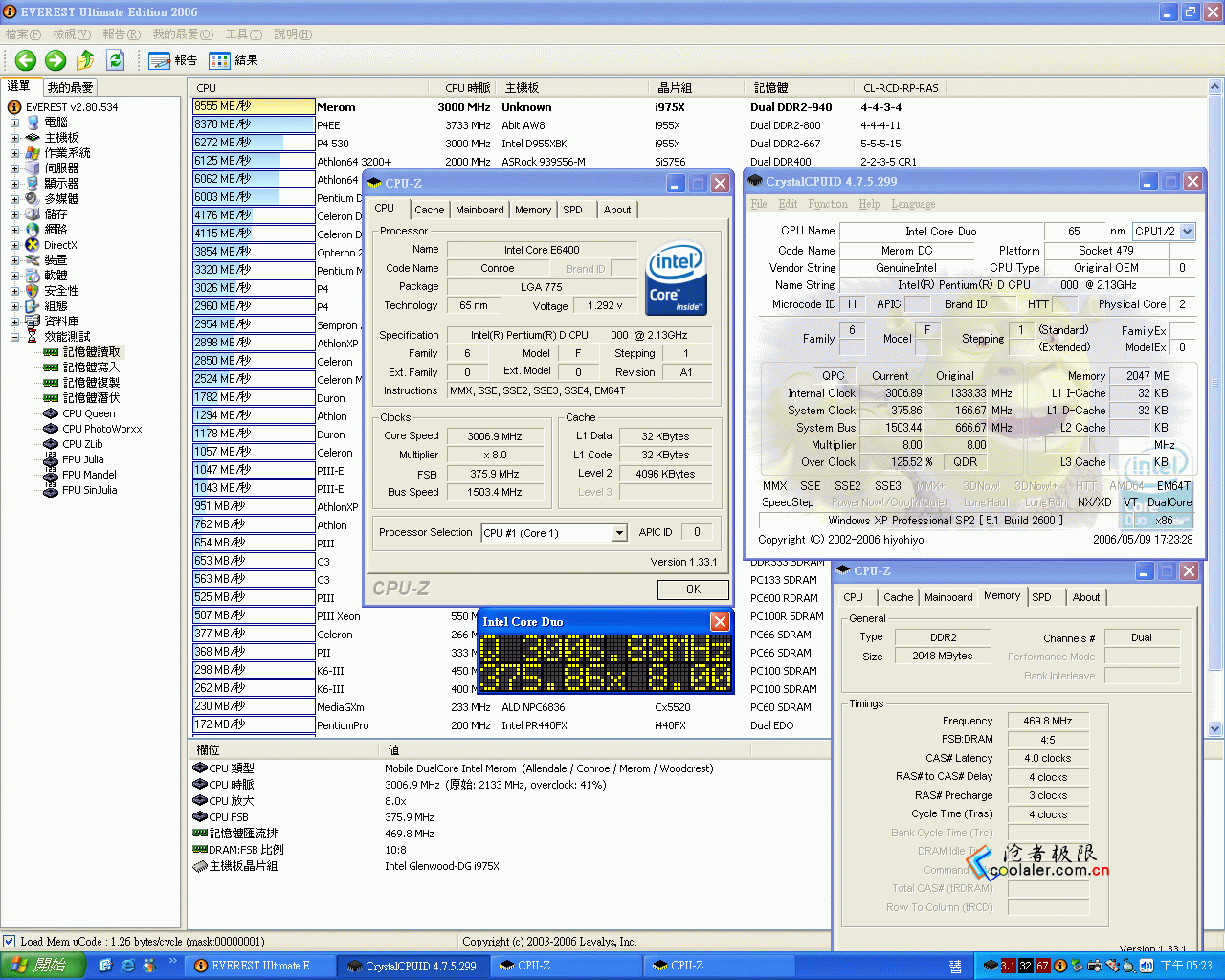
Task: Click the EVEREST list scrollbar up arrow
Action: coord(1215,87)
